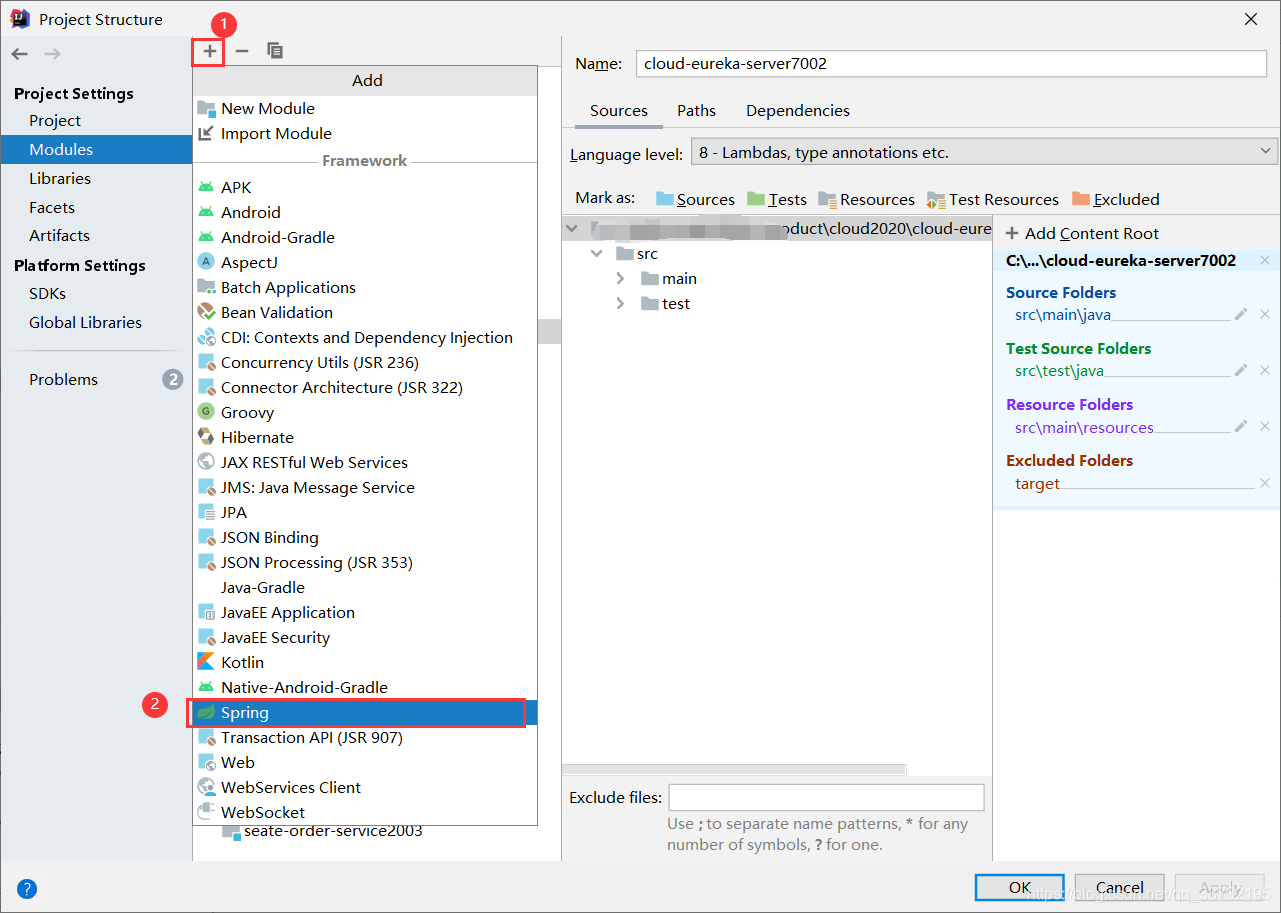Select Spring in the Add menu
The height and width of the screenshot is (913, 1281).
point(365,713)
